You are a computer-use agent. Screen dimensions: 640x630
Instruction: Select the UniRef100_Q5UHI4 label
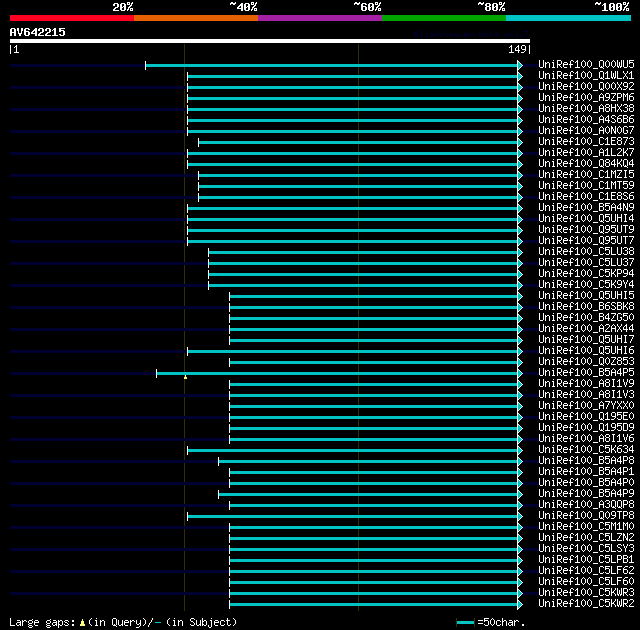586,219
